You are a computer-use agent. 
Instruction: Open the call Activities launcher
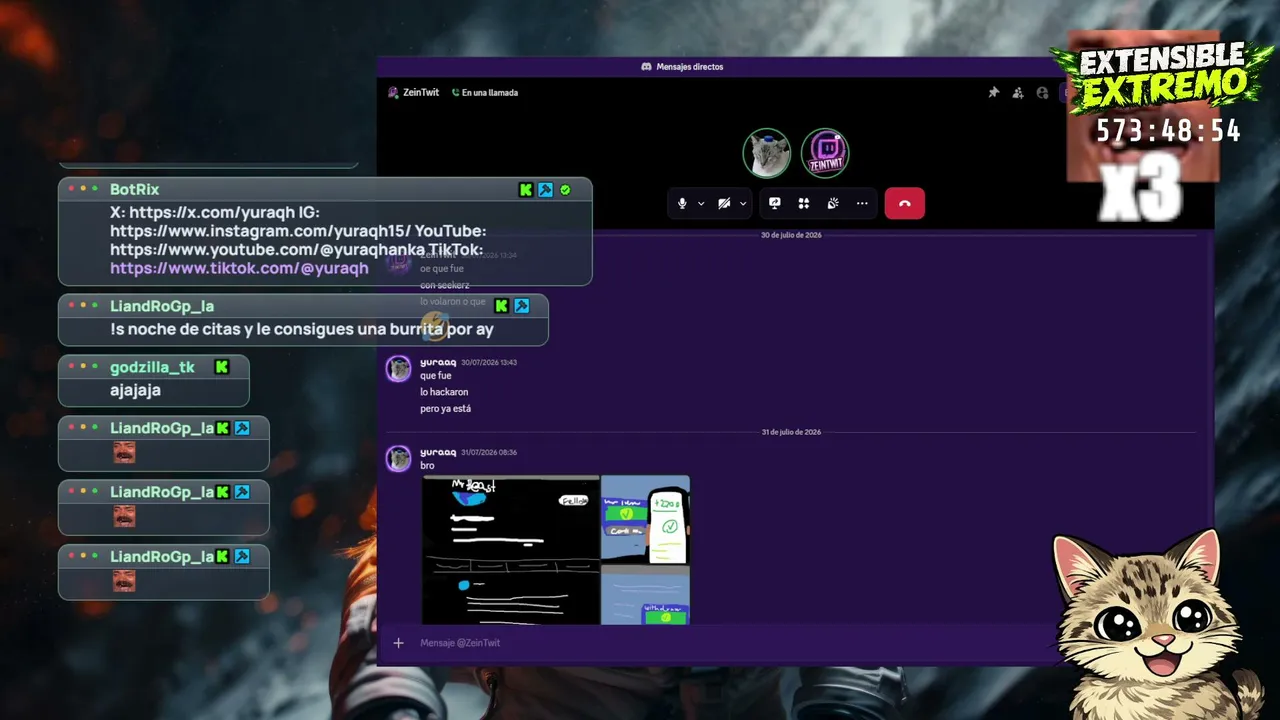(803, 203)
